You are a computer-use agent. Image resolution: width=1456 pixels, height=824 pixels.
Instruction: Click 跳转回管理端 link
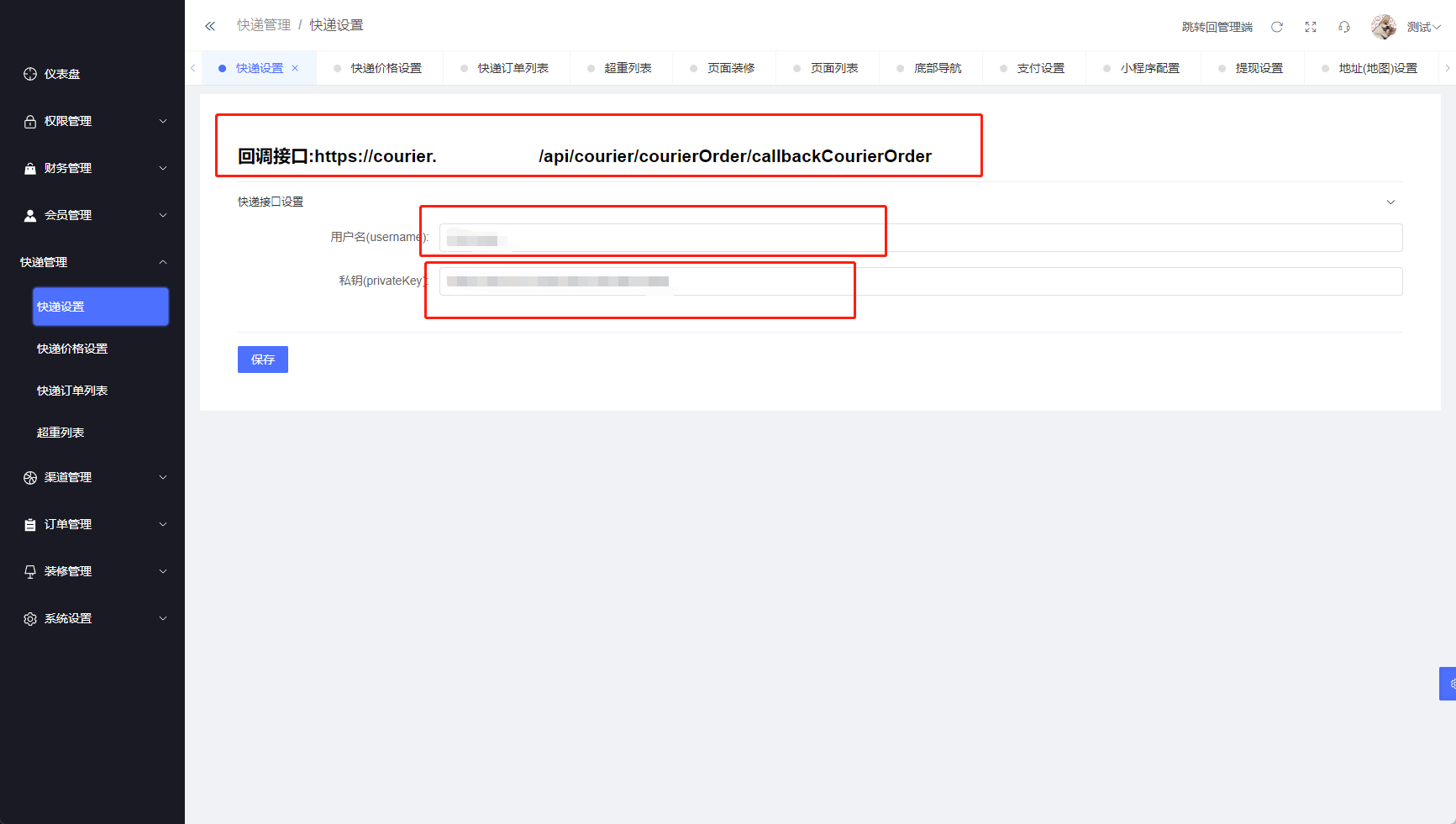(1217, 27)
